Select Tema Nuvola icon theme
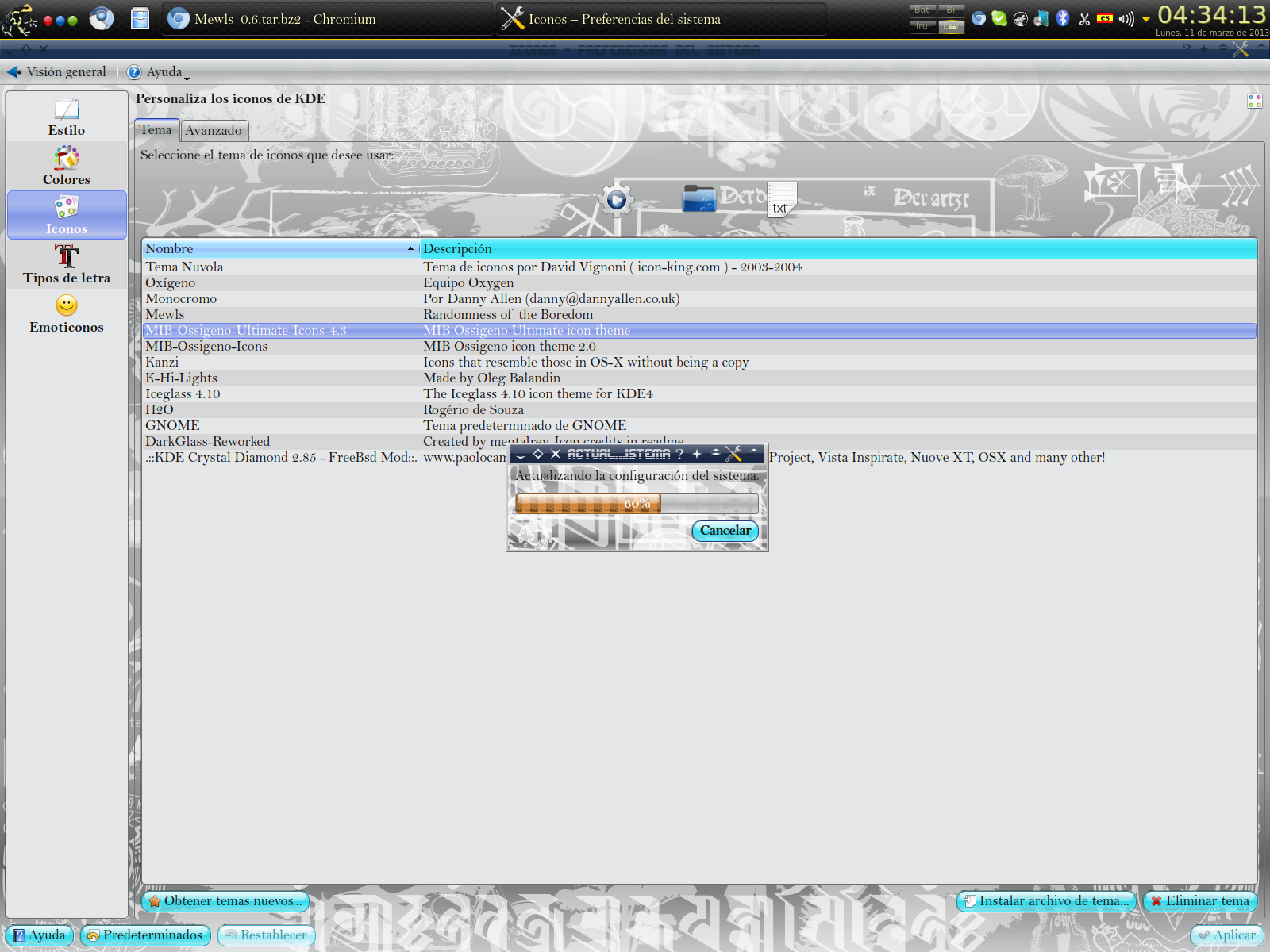The image size is (1270, 952). 699,267
